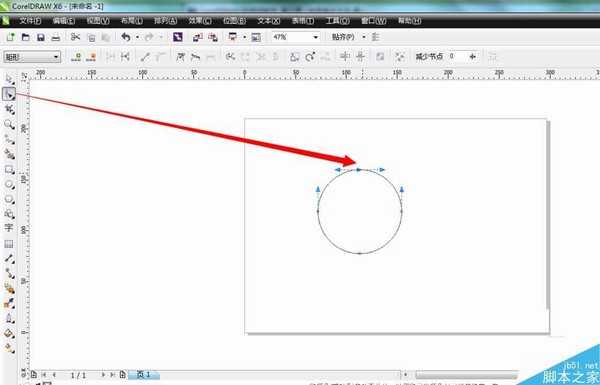Expand the 贴齐(P) snap dropdown
This screenshot has width=600, height=385.
[364, 37]
